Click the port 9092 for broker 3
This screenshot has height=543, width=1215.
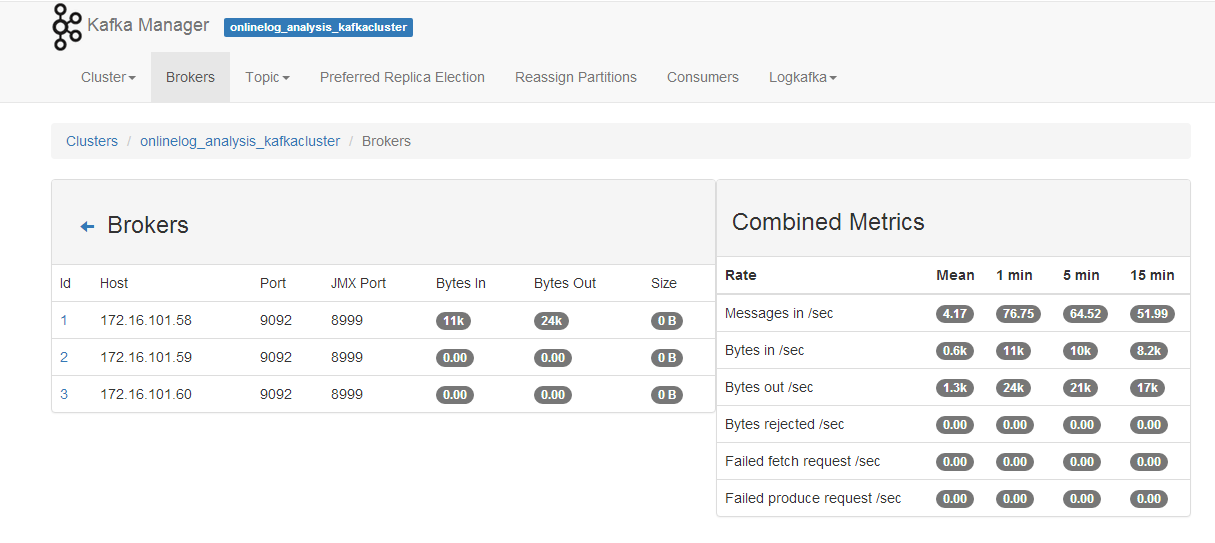pyautogui.click(x=276, y=394)
